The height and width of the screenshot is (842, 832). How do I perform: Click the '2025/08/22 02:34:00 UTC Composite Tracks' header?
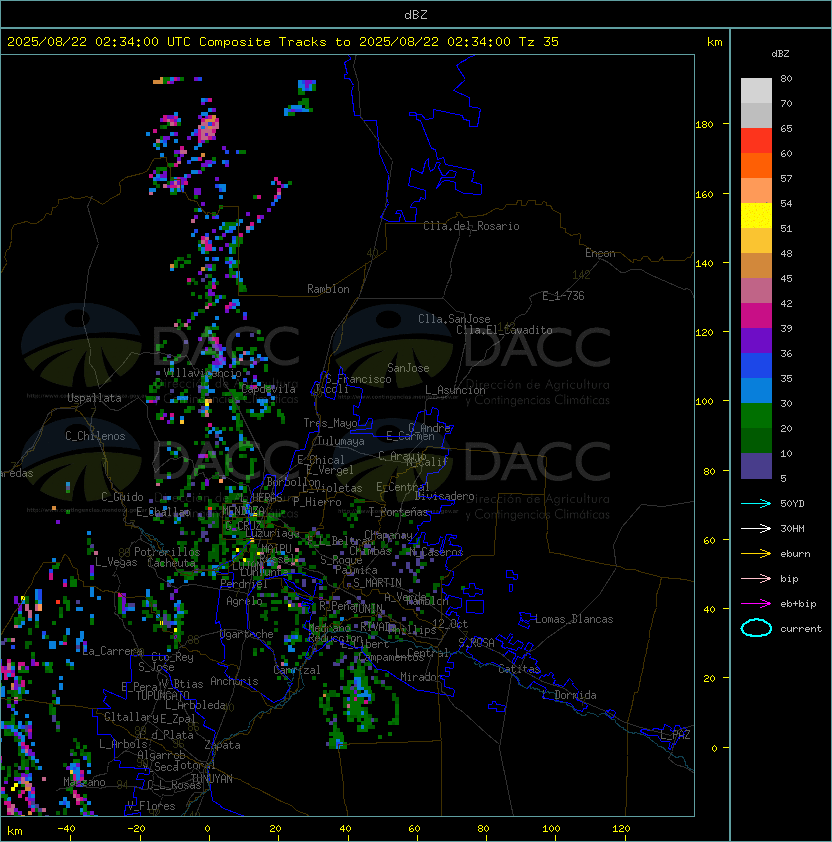(x=167, y=42)
